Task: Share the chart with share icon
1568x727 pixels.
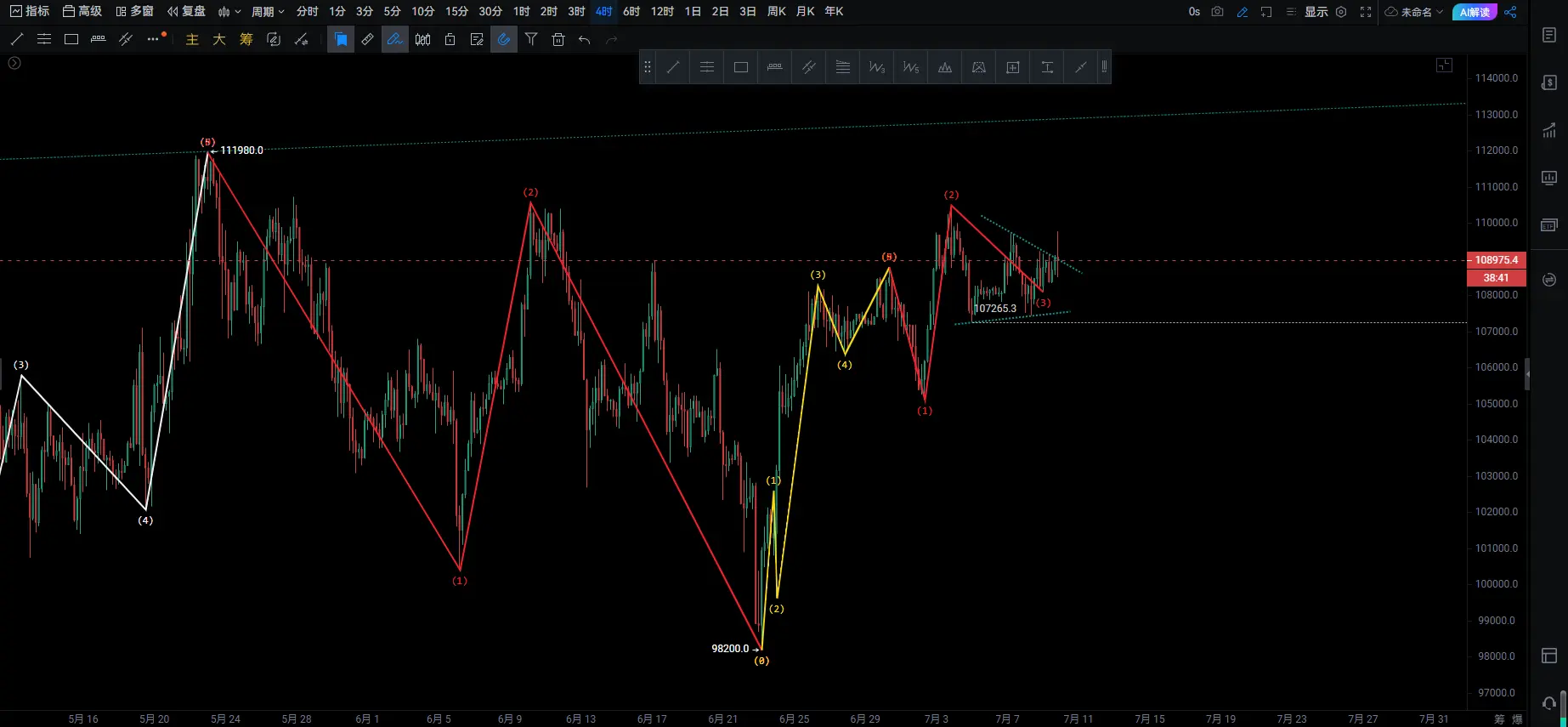Action: point(1510,12)
